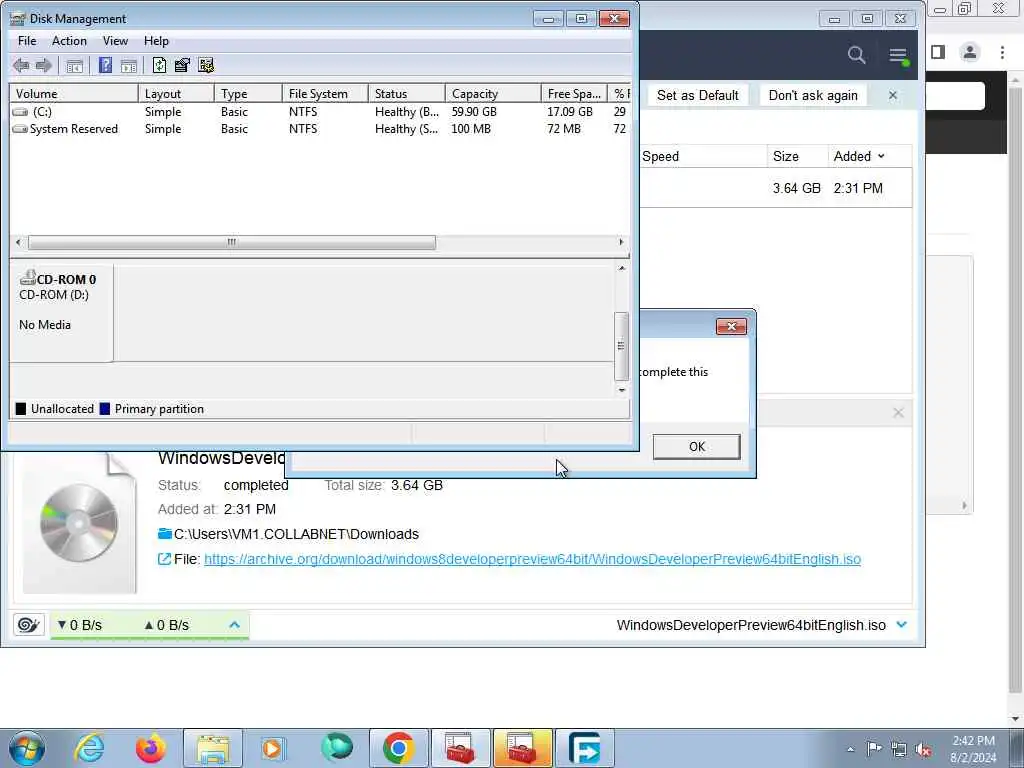Sort by the Size column in download list
The width and height of the screenshot is (1024, 768).
point(797,156)
